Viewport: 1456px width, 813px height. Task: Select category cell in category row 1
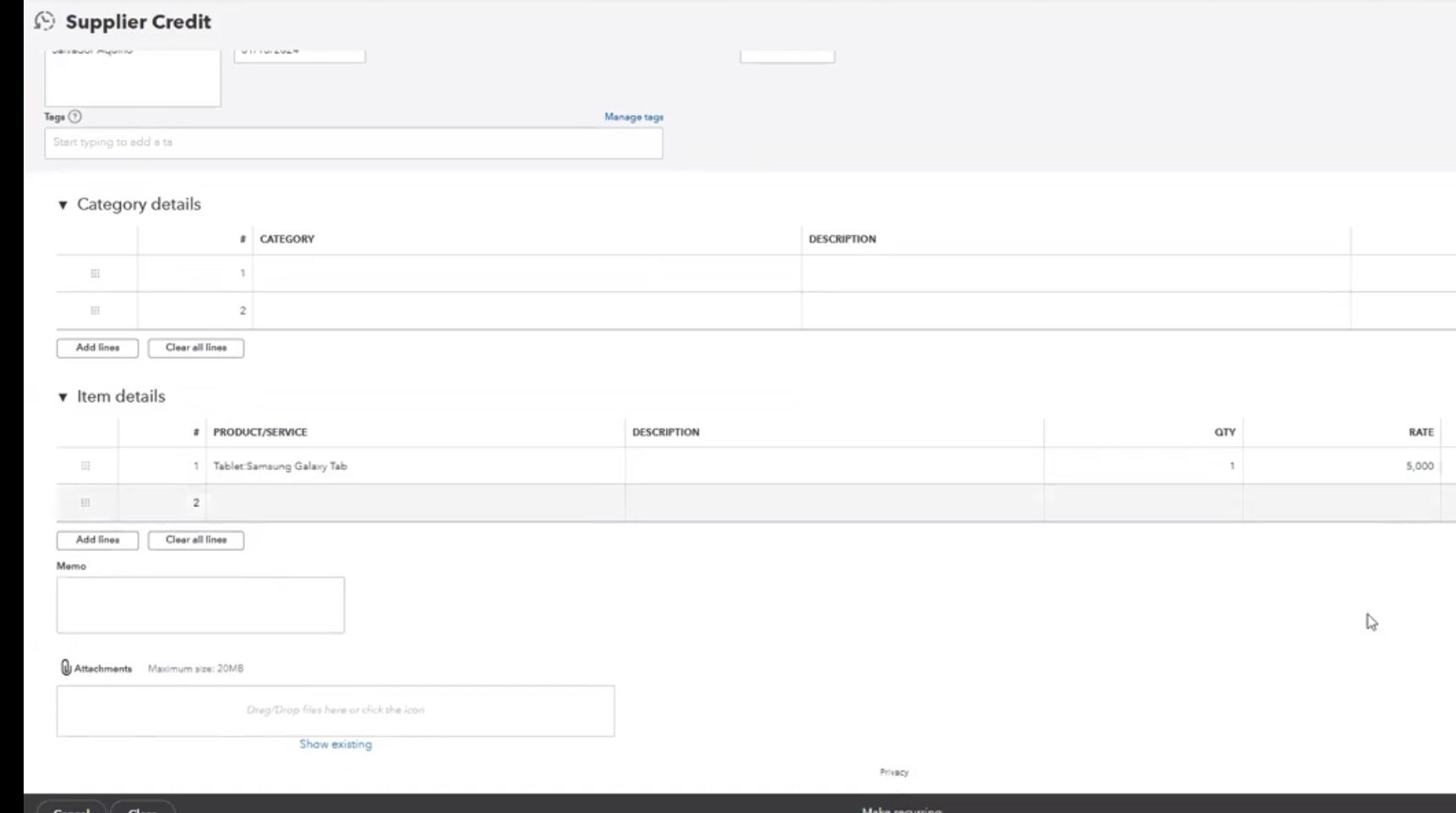tap(527, 273)
